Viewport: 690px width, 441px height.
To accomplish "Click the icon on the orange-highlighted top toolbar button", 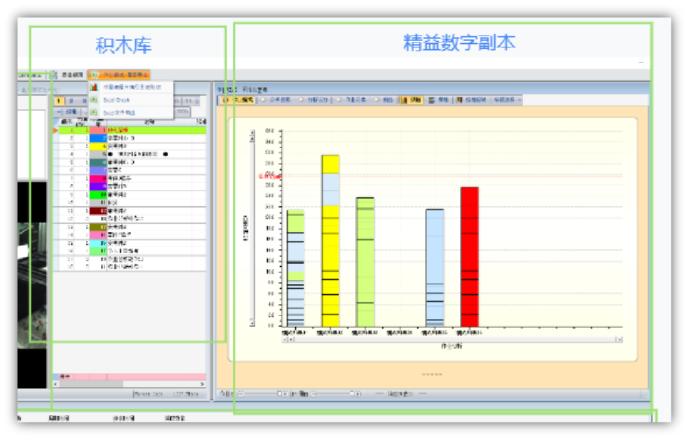I will (x=93, y=75).
